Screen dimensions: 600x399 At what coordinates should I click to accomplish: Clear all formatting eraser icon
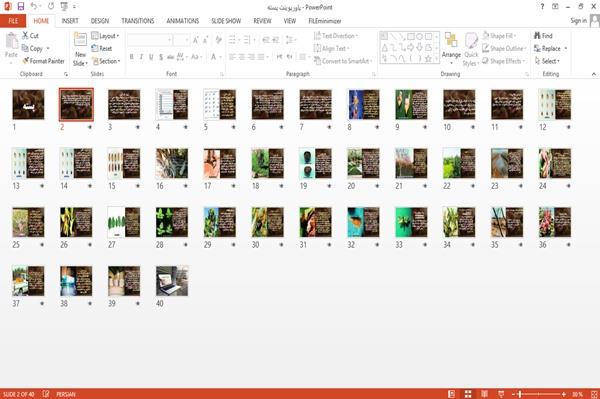pos(218,40)
